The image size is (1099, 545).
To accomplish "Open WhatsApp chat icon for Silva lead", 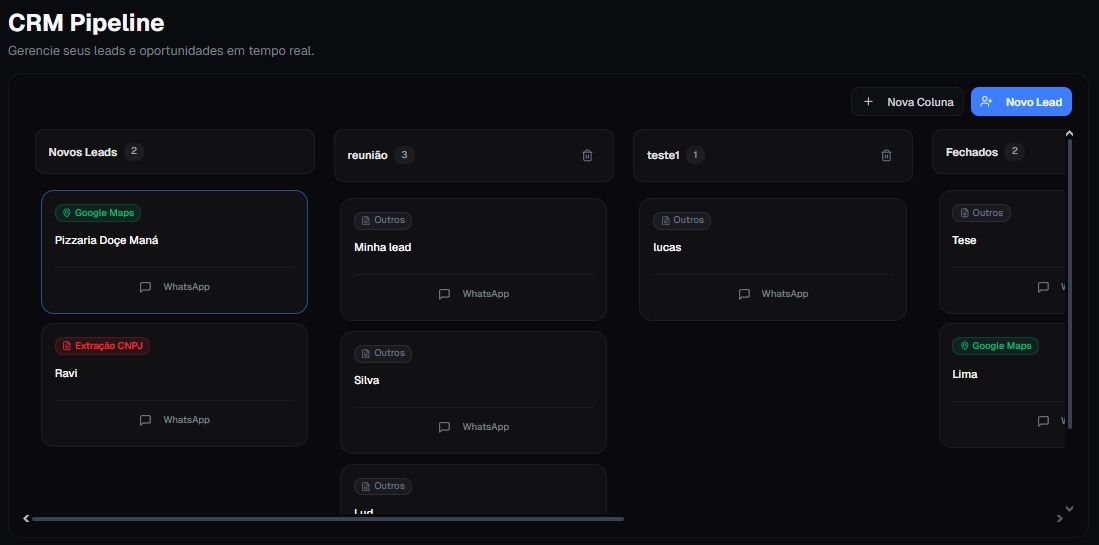I will pyautogui.click(x=445, y=427).
